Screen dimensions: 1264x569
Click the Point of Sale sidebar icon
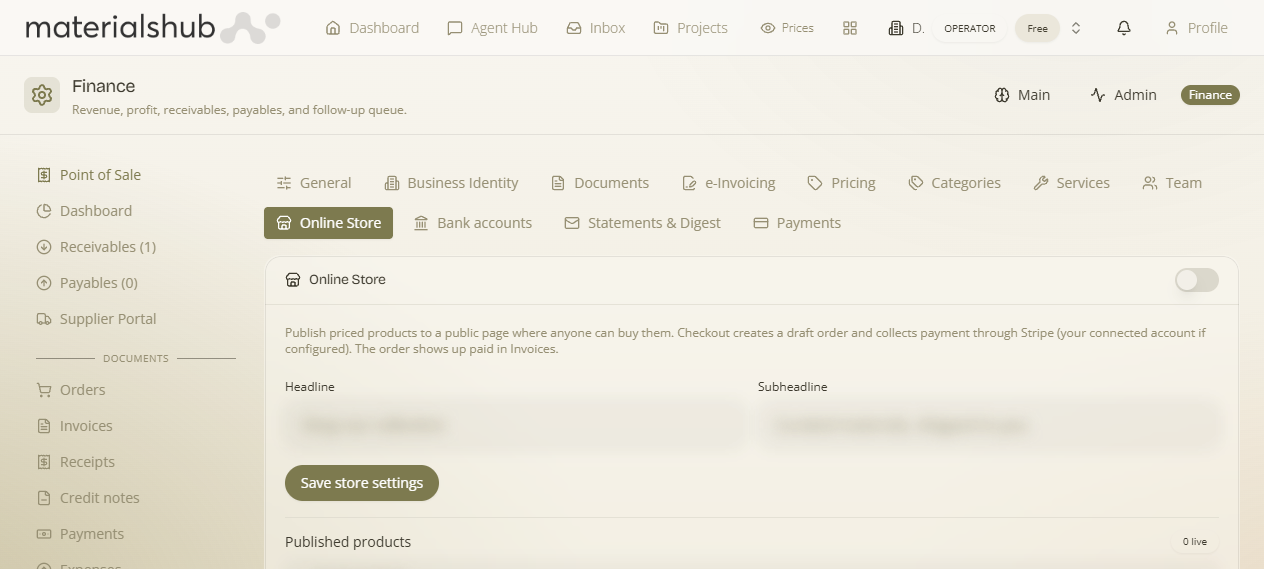tap(44, 175)
